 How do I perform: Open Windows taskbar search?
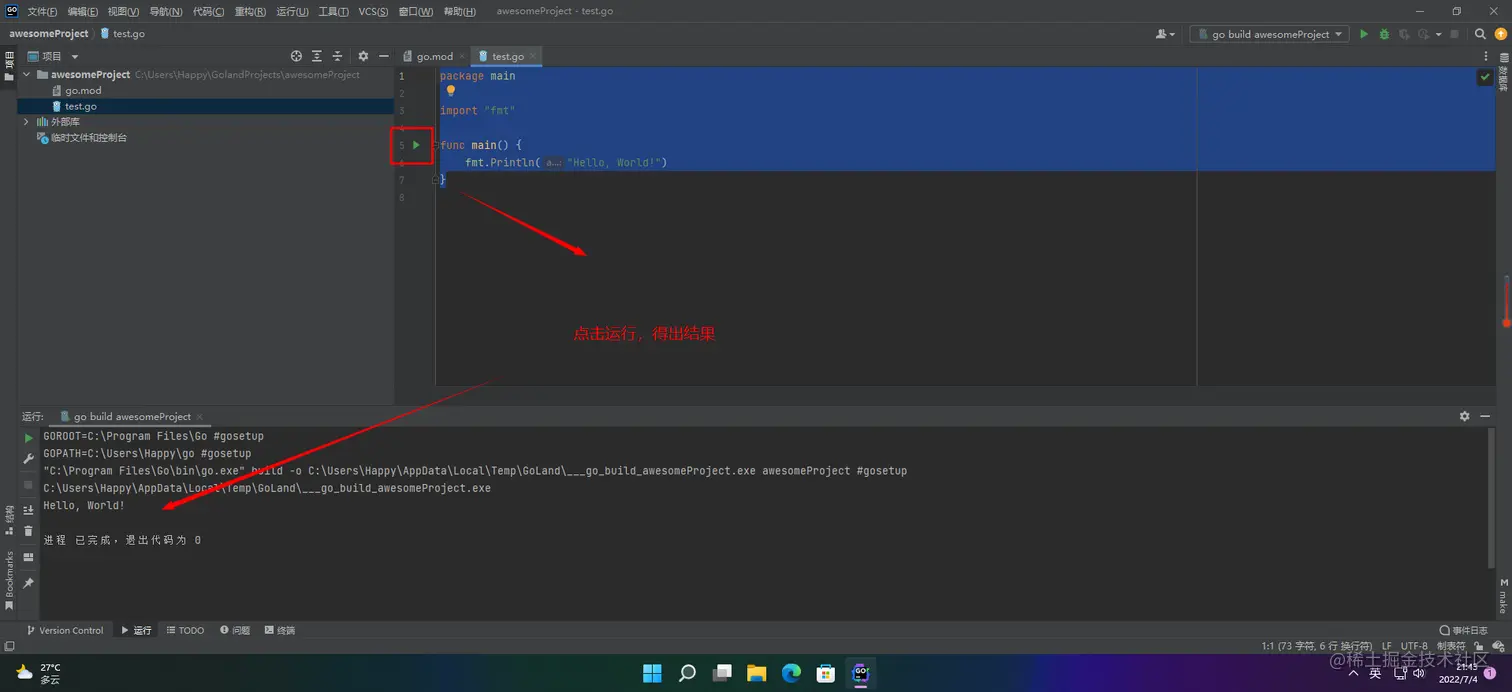pyautogui.click(x=687, y=673)
